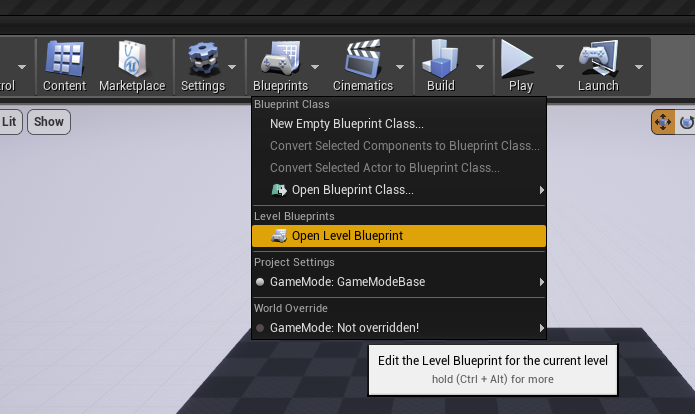The image size is (695, 414).
Task: Click the Blueprints gamepad toolbar icon
Action: [281, 58]
